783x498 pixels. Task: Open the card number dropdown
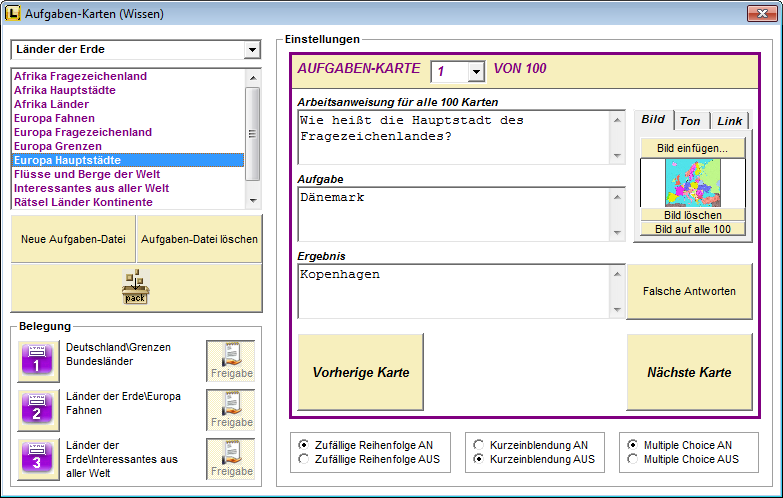click(476, 71)
